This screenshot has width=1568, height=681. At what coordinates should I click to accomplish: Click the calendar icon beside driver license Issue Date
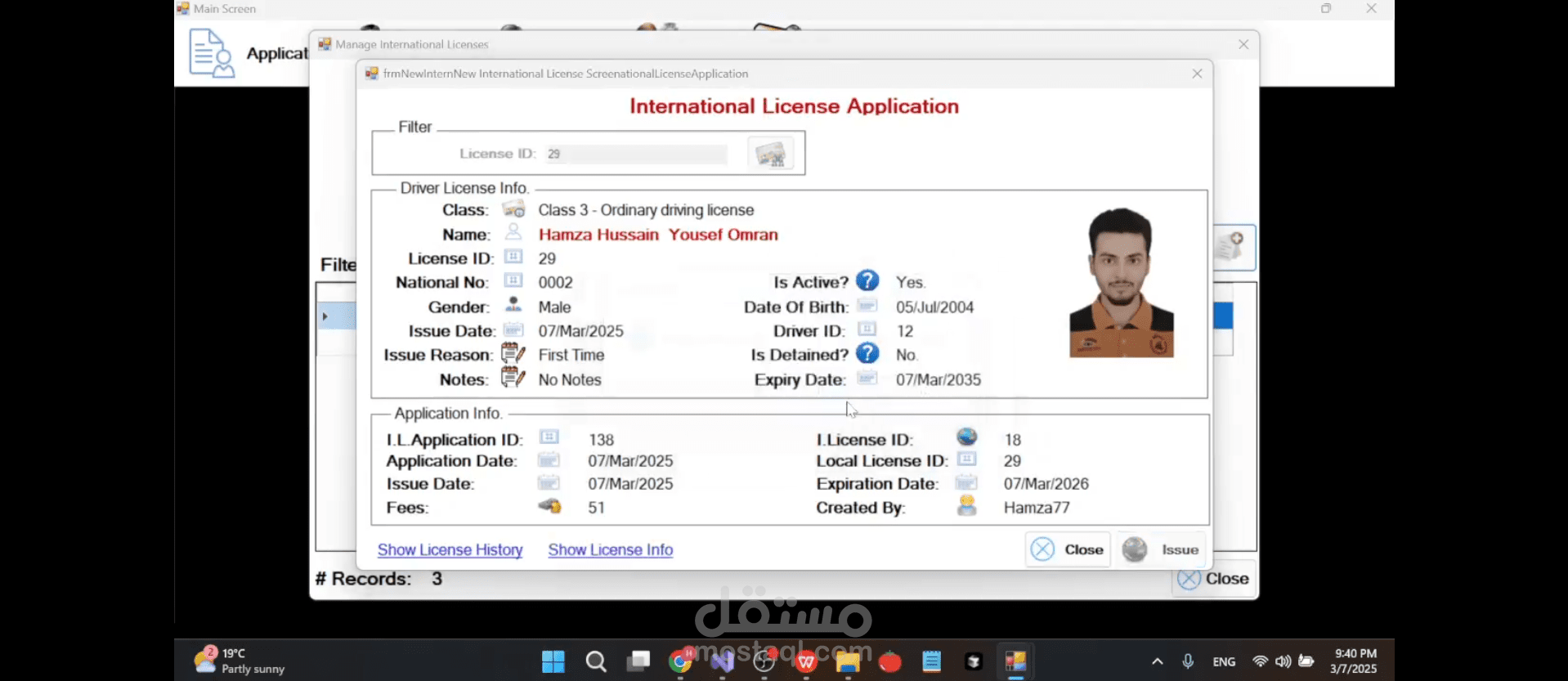513,329
